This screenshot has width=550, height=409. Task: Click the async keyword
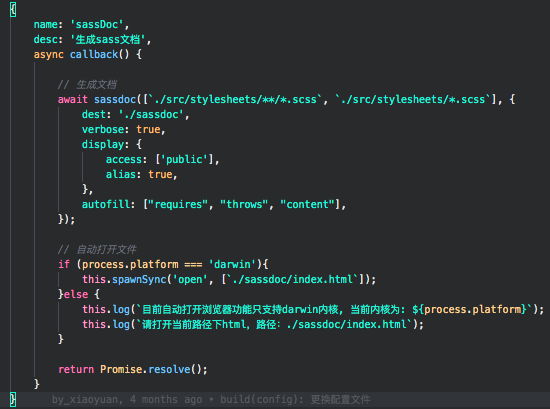48,55
